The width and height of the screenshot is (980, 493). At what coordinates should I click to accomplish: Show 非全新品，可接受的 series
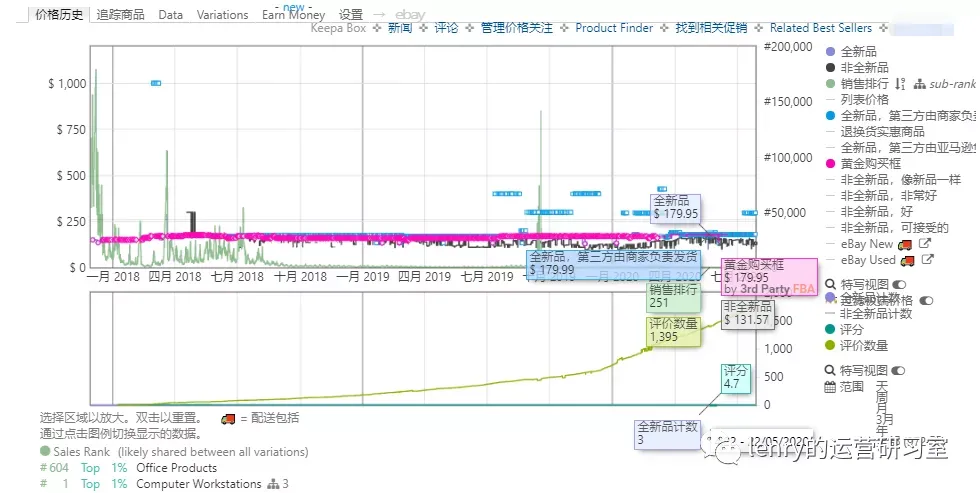(x=894, y=228)
